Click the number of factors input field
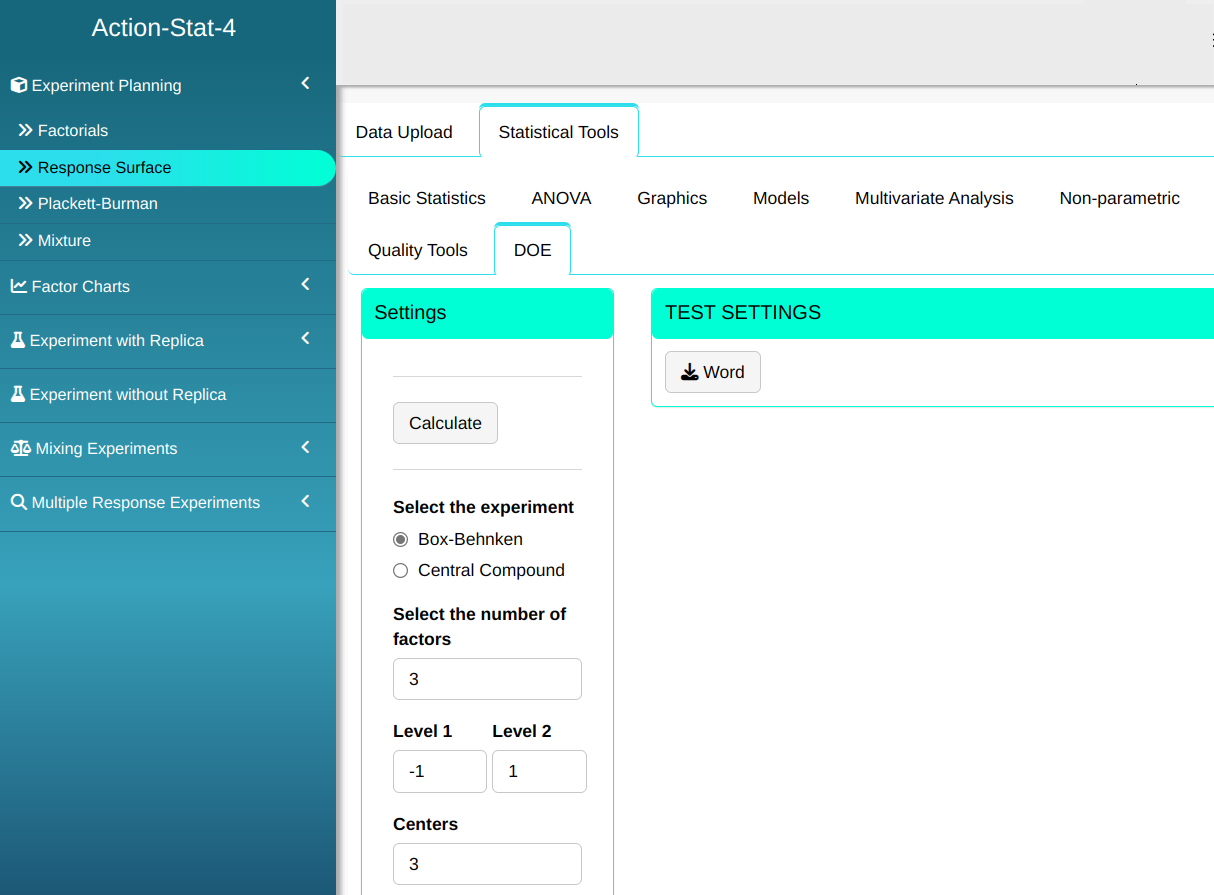This screenshot has width=1214, height=895. point(487,679)
